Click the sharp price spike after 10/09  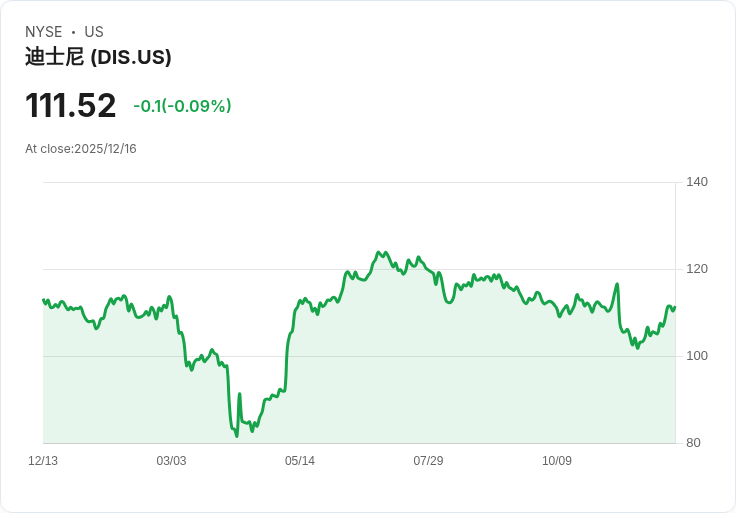(x=617, y=284)
